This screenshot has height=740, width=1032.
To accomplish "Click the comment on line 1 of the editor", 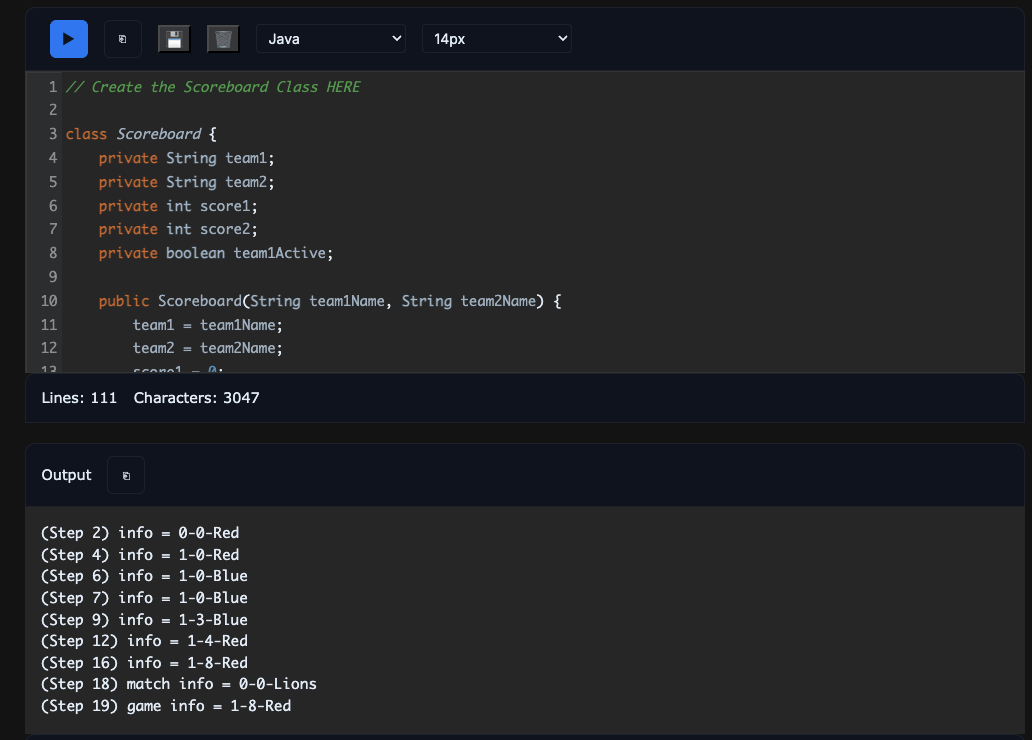I will coord(212,87).
